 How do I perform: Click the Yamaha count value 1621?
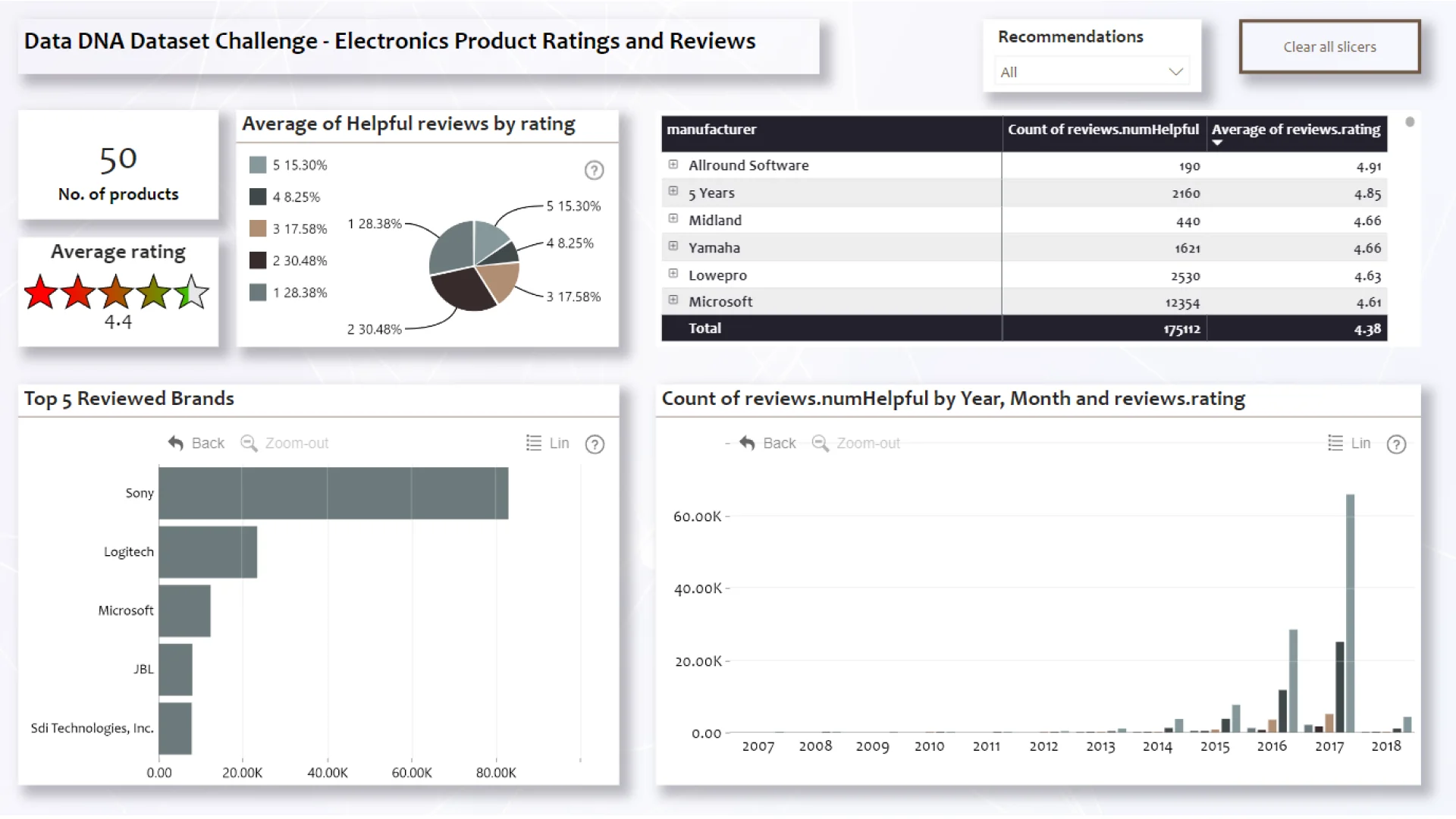[1188, 248]
